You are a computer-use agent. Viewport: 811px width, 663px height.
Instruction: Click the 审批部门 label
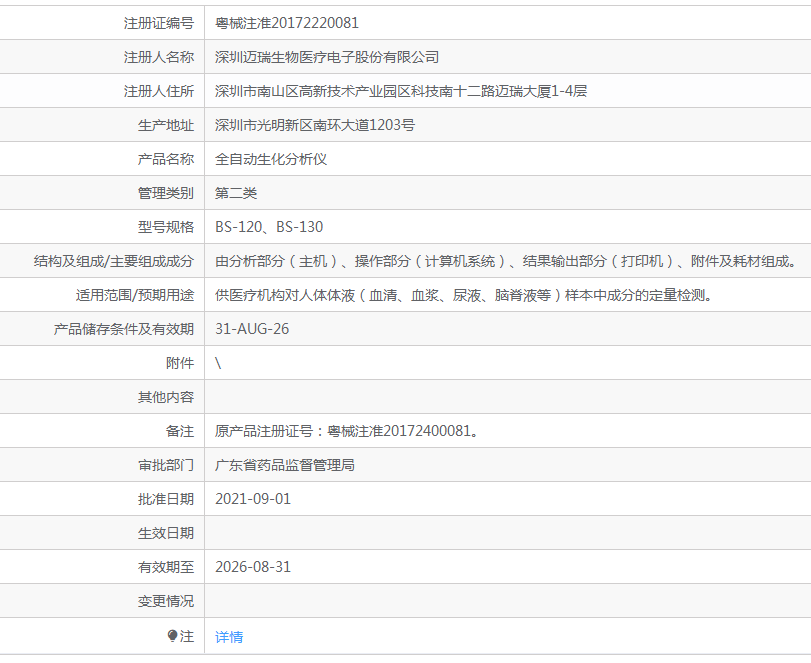click(166, 465)
